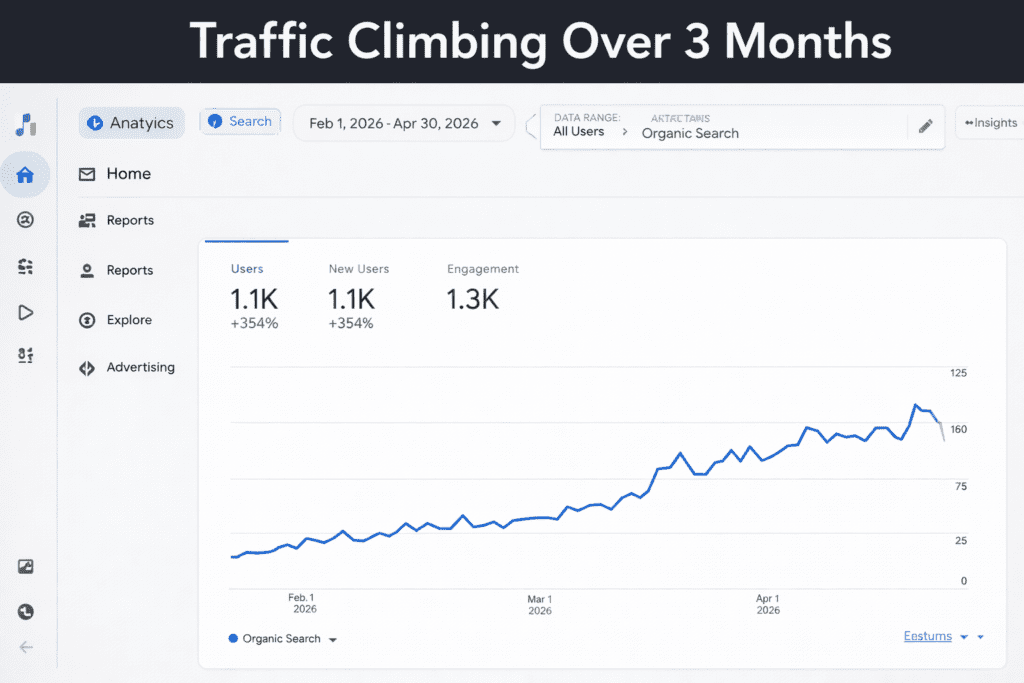Click the audience segments icon in the sidebar

(x=25, y=266)
